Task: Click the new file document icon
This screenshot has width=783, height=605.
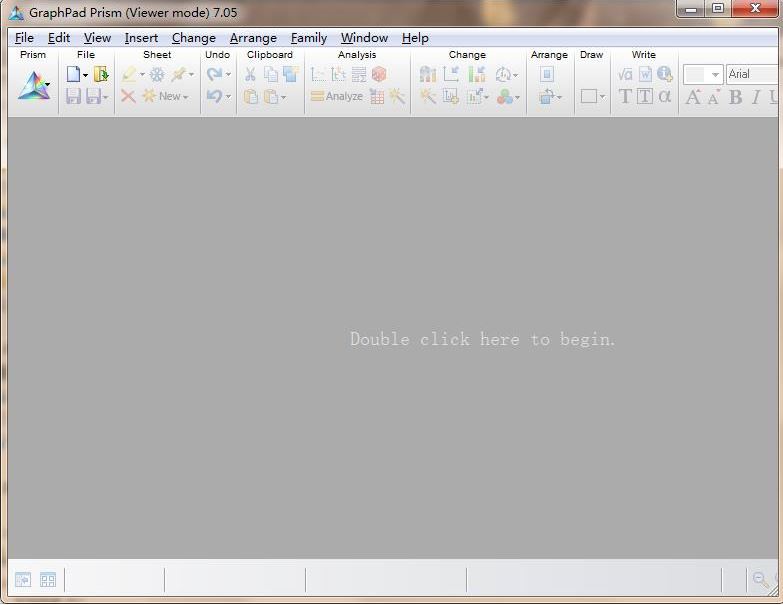Action: coord(73,74)
